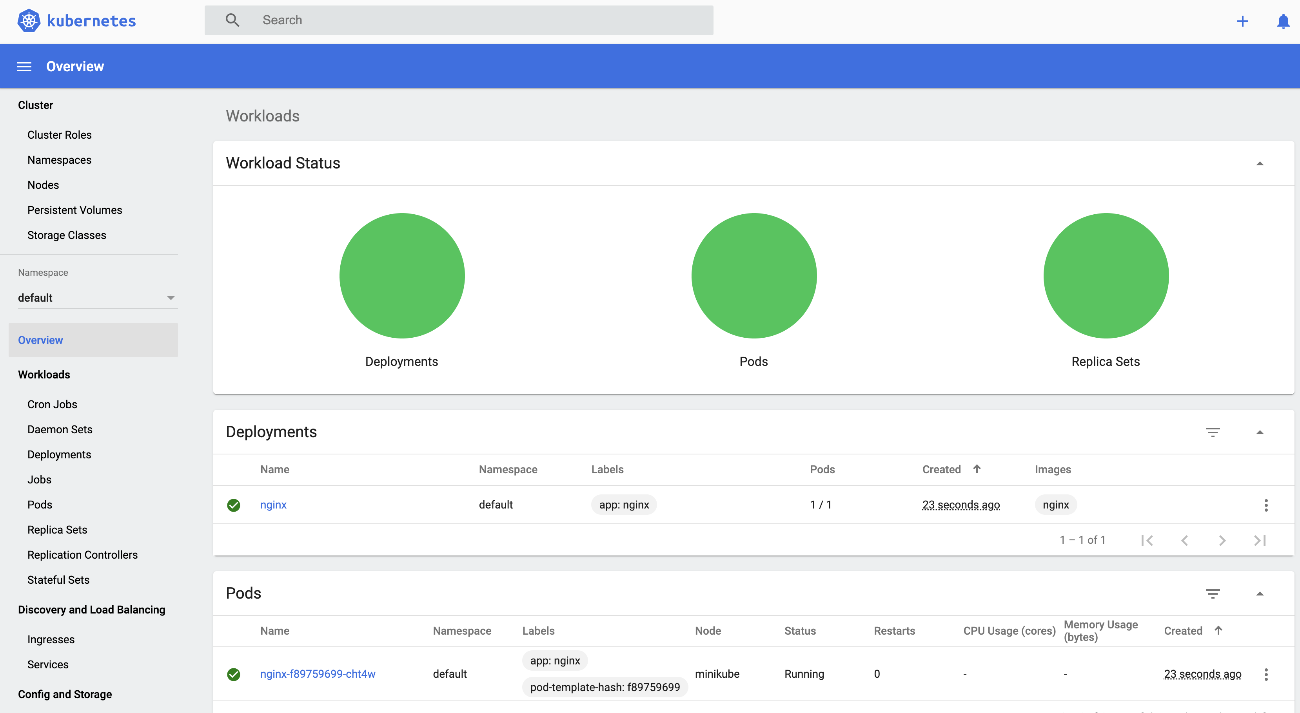Screen dimensions: 1300x713
Task: Open Namespaces in sidebar
Action: pos(59,160)
